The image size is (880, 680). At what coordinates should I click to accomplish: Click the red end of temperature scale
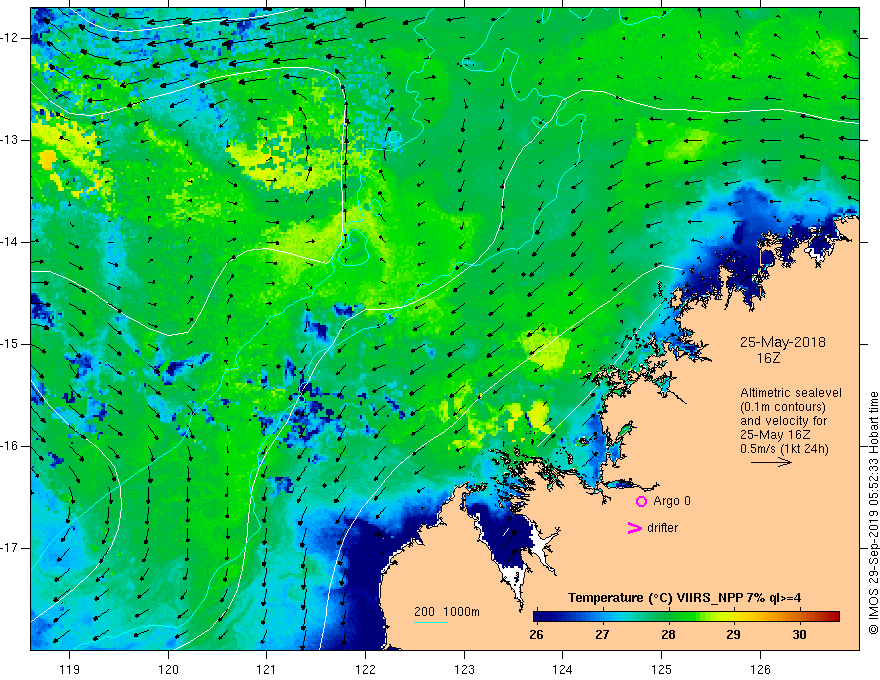pyautogui.click(x=833, y=617)
